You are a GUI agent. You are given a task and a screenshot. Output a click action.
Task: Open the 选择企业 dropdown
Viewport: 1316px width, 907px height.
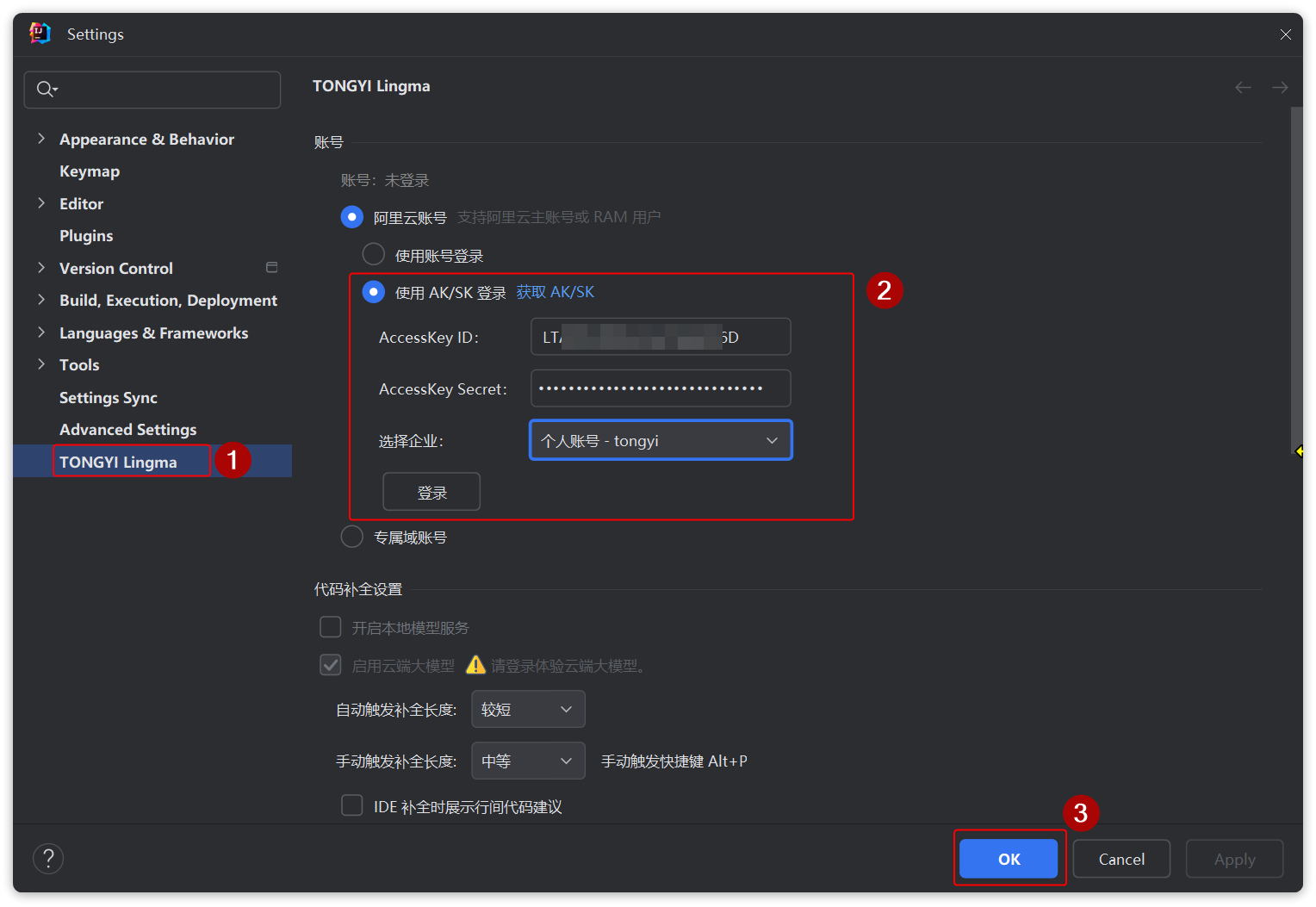661,440
